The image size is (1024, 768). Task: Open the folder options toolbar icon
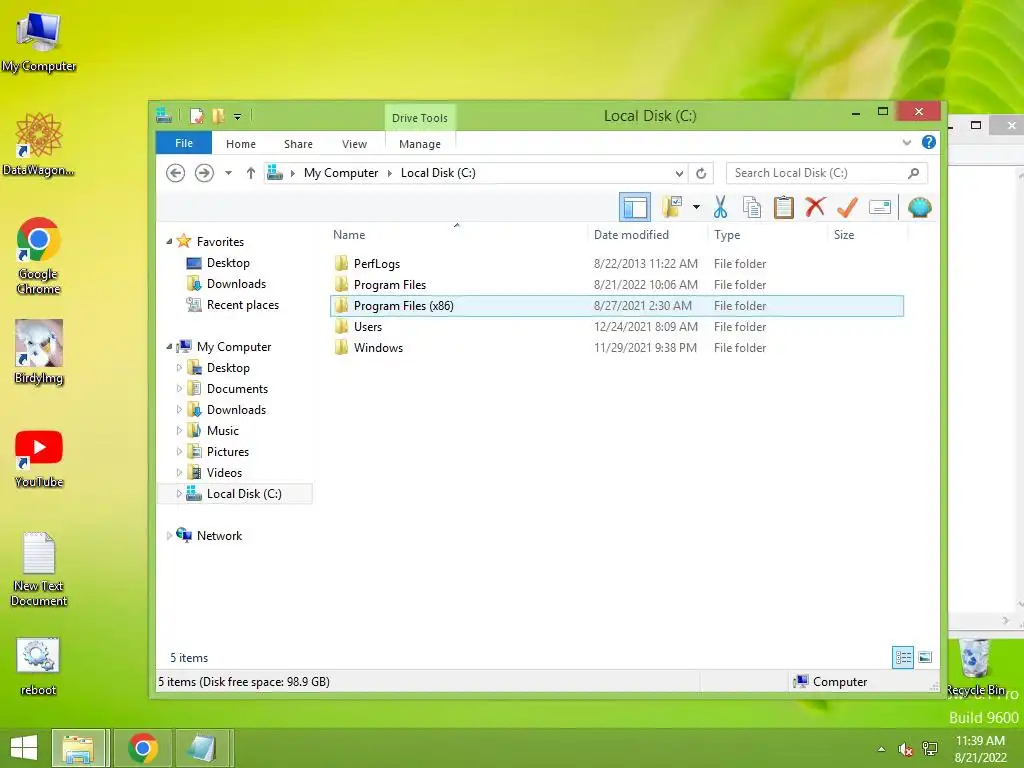672,207
